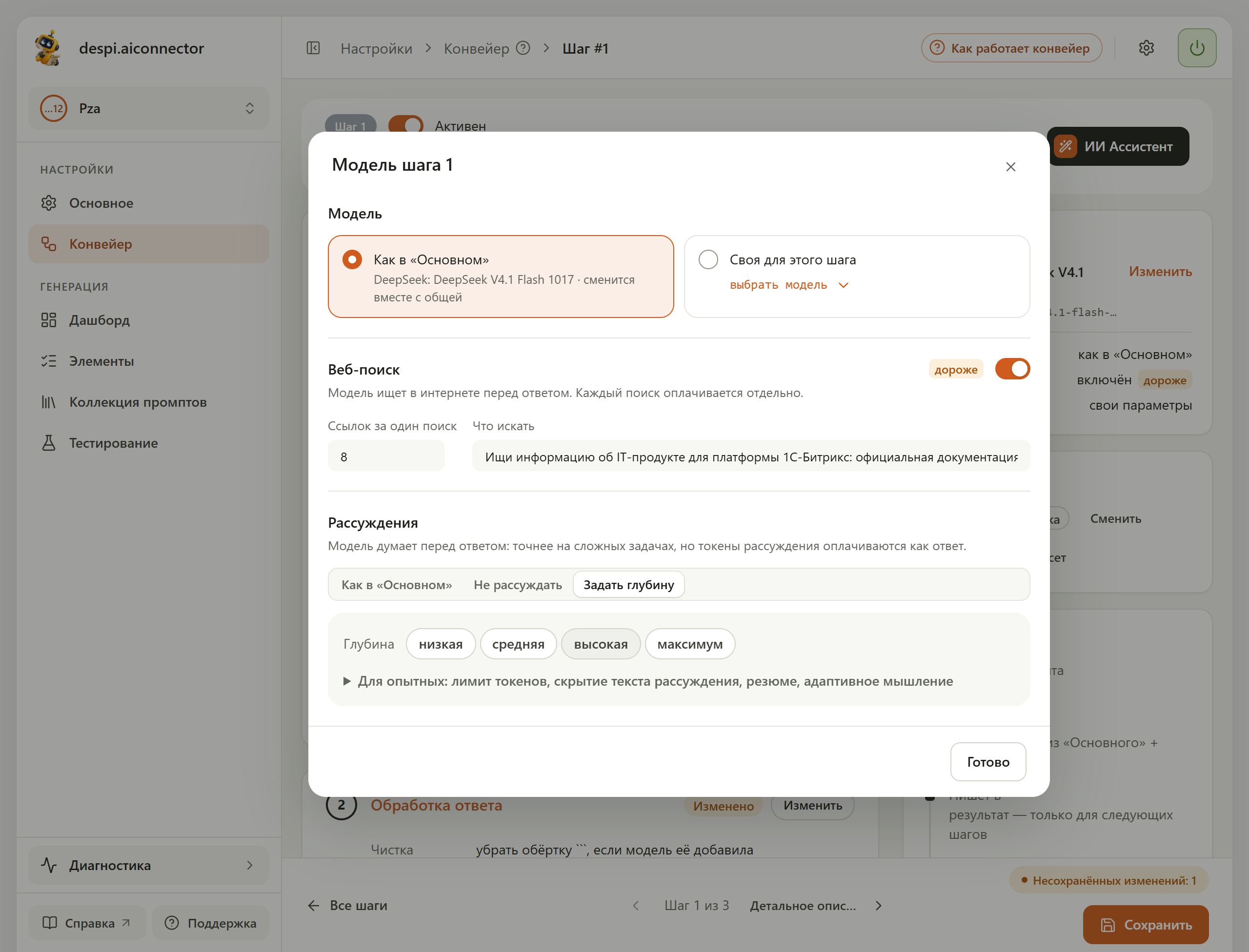Screen dimensions: 1249x952
Task: Choose depth низкая
Action: click(441, 644)
